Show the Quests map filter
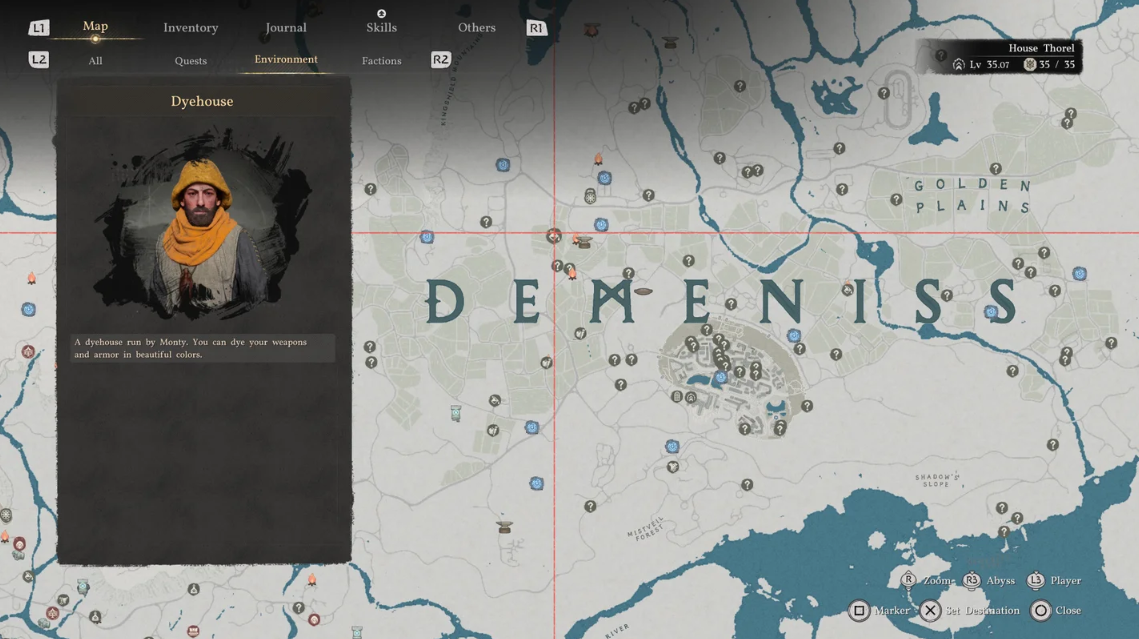This screenshot has height=639, width=1139. point(190,61)
